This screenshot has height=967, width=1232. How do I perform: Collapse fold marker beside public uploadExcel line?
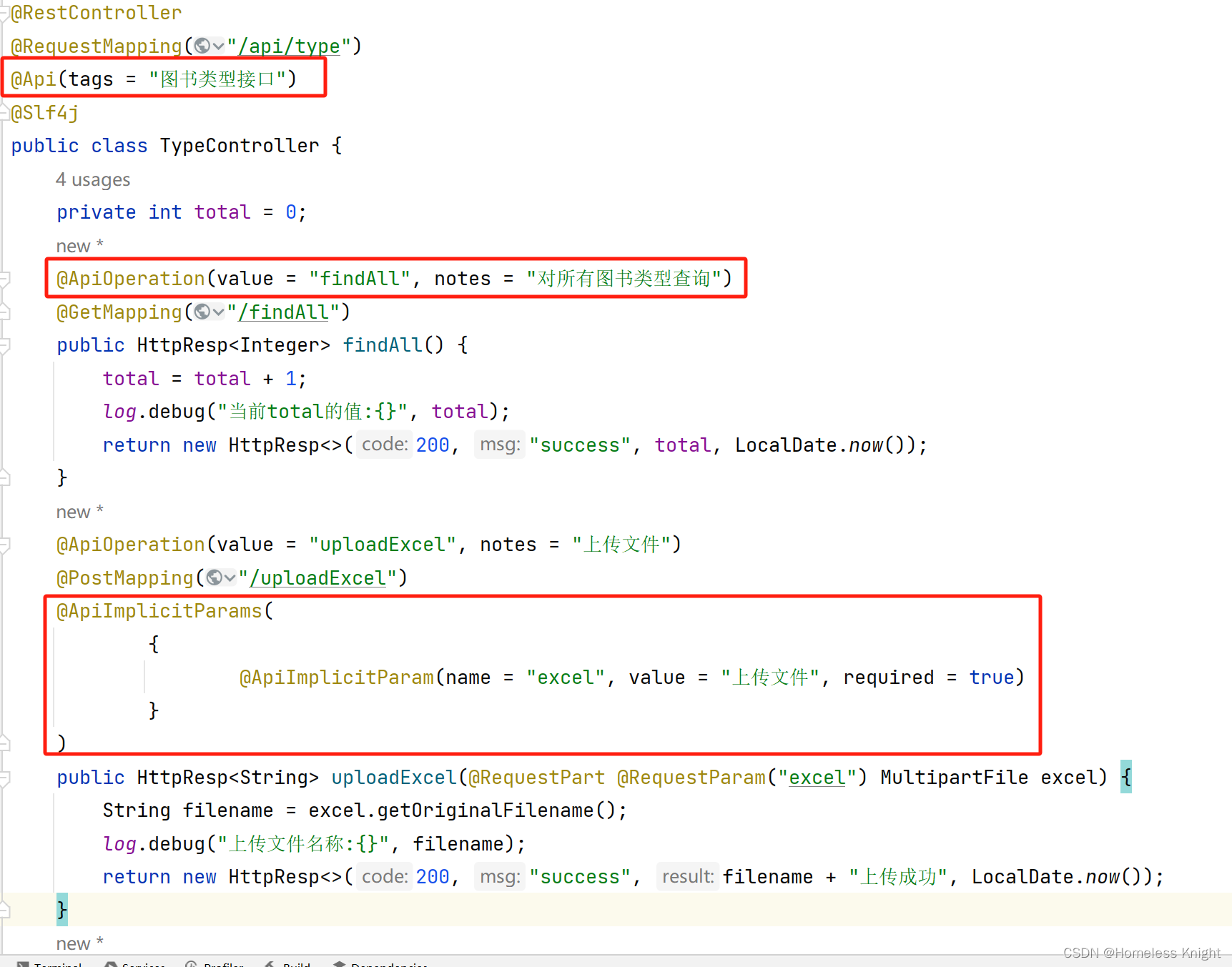[4, 778]
